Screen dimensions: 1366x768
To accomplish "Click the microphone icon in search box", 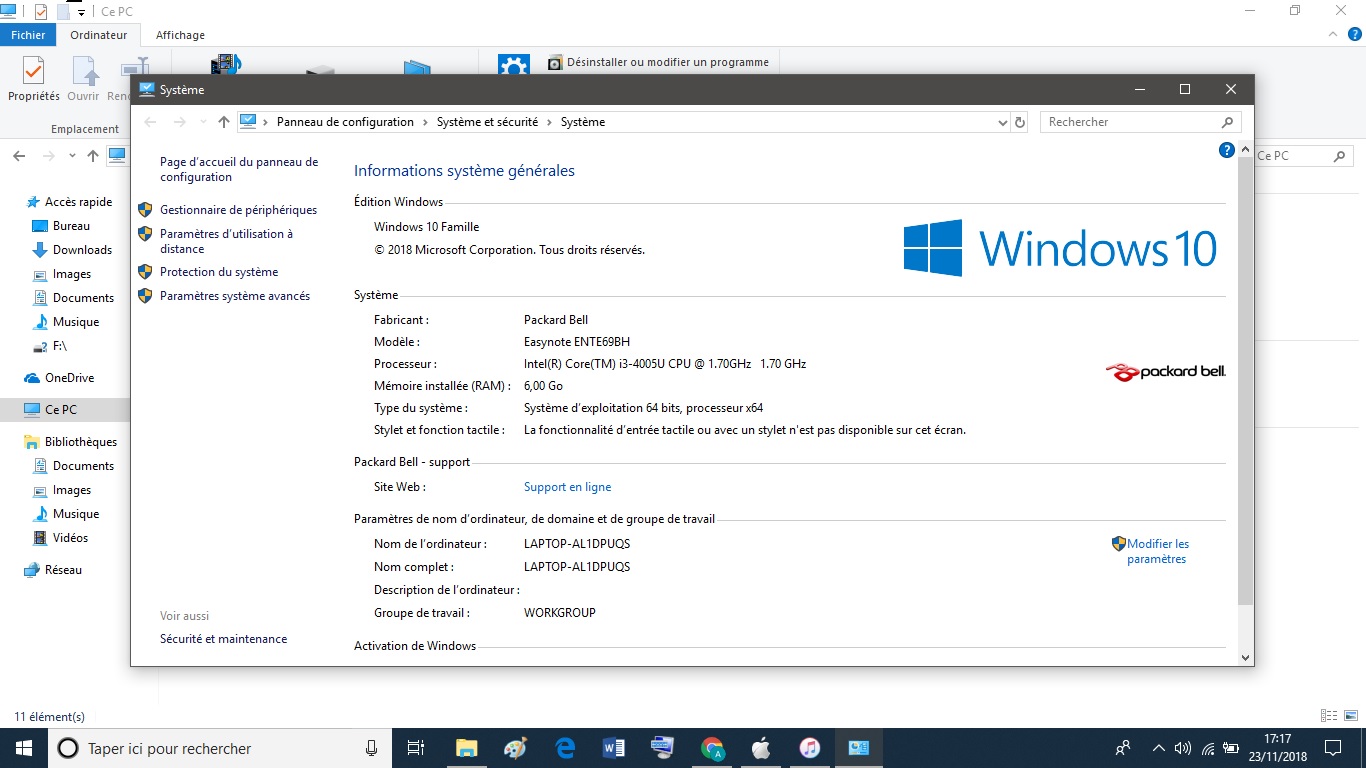I will tap(371, 748).
